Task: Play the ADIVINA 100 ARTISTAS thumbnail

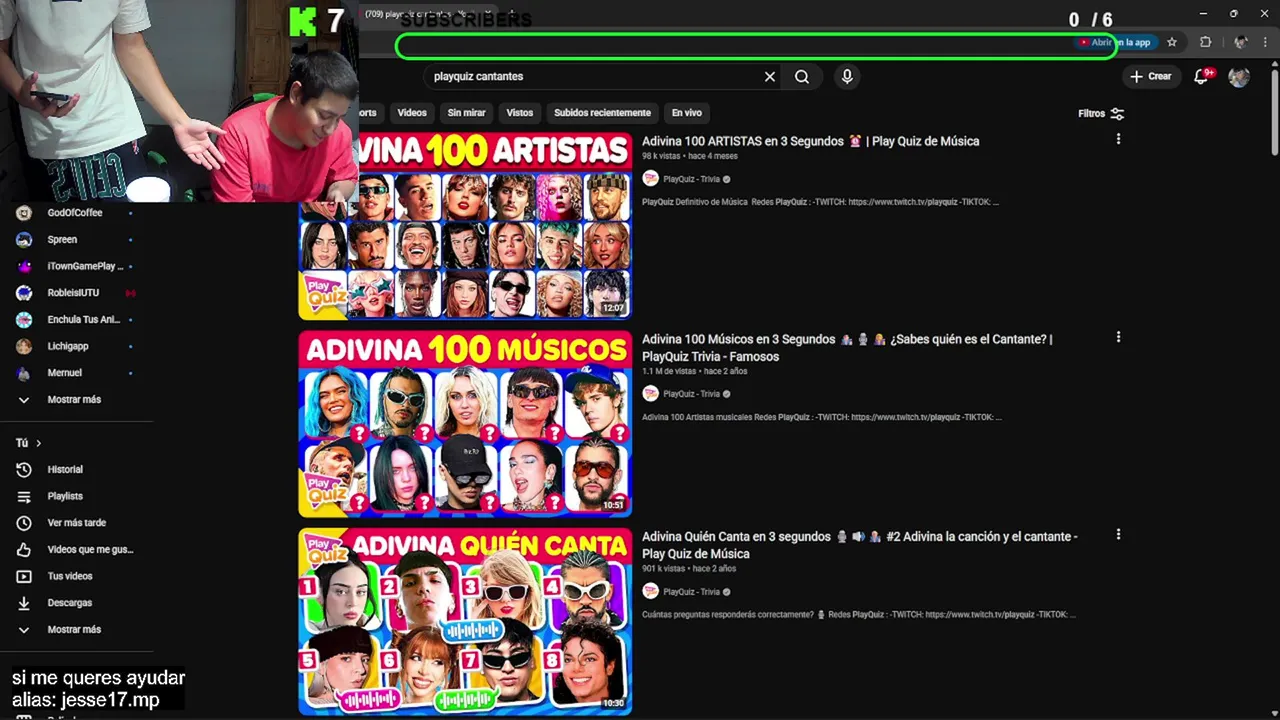Action: [x=465, y=225]
